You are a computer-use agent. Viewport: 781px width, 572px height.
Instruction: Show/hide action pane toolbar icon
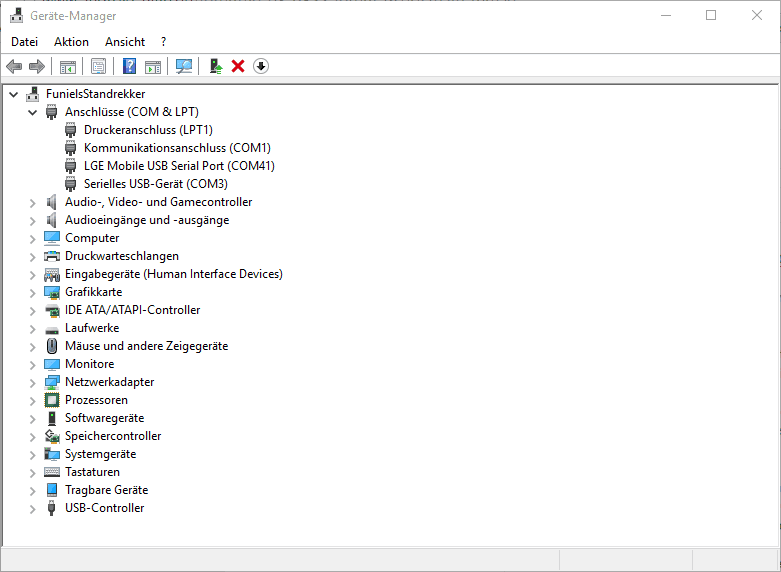[x=153, y=66]
